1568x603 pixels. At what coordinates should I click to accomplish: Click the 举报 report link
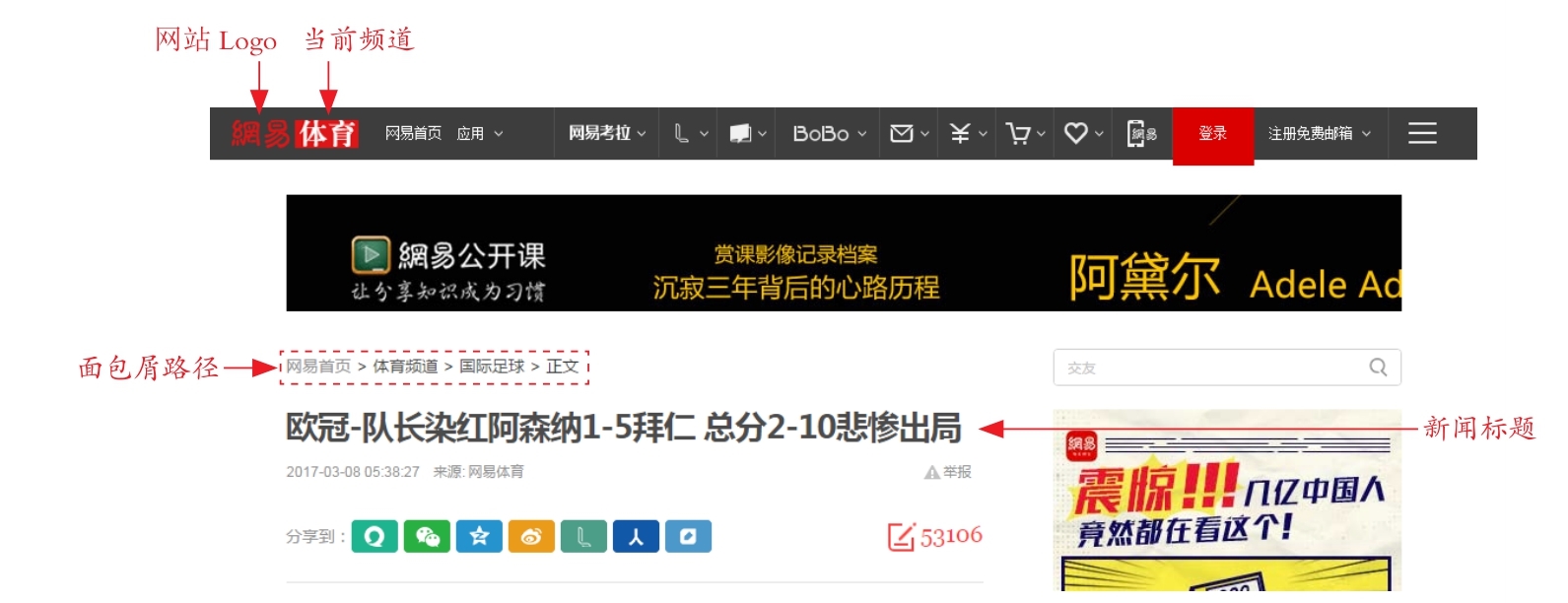point(948,472)
